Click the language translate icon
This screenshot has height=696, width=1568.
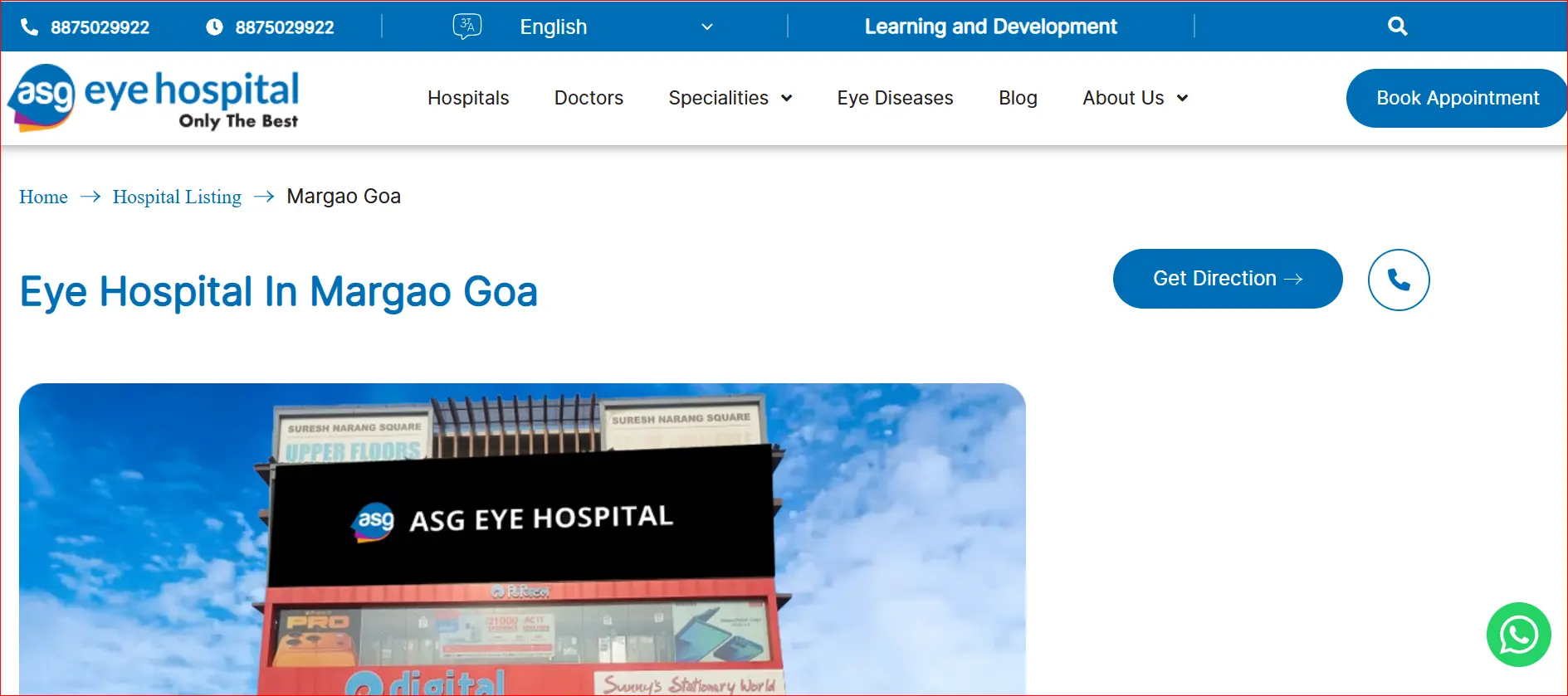467,27
